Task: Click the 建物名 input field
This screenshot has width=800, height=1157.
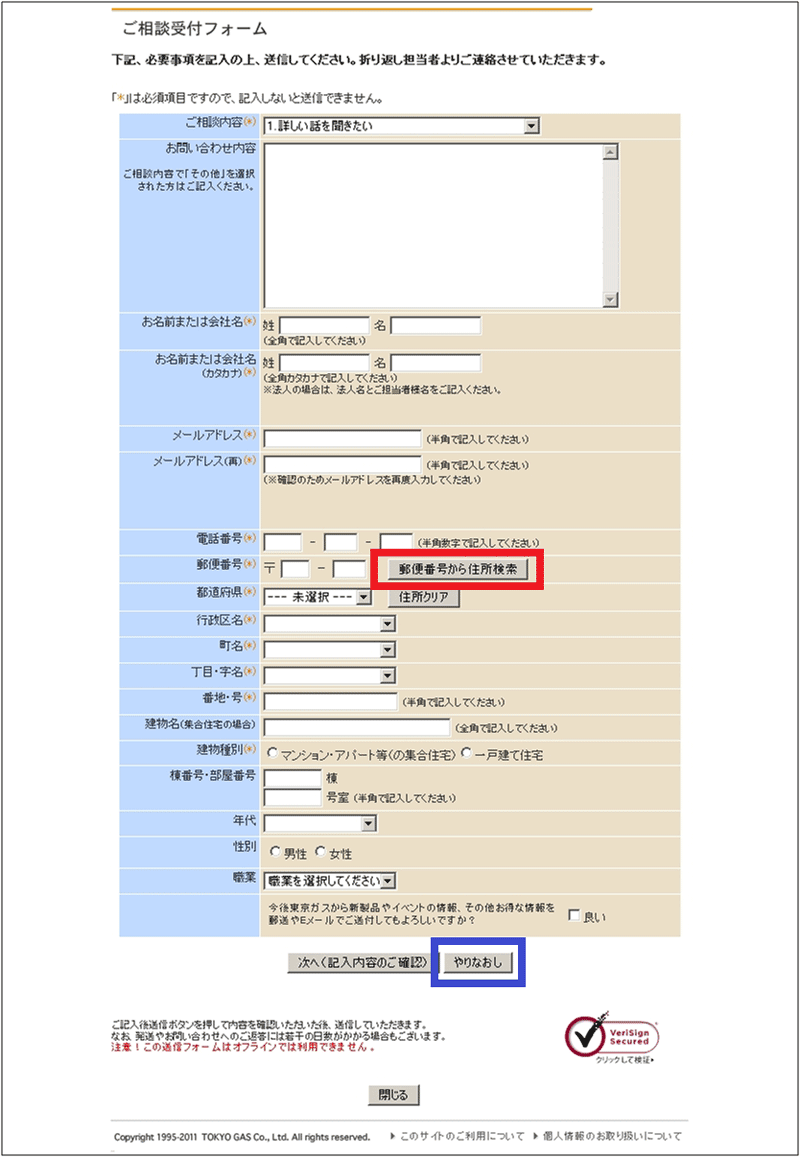Action: pos(356,728)
